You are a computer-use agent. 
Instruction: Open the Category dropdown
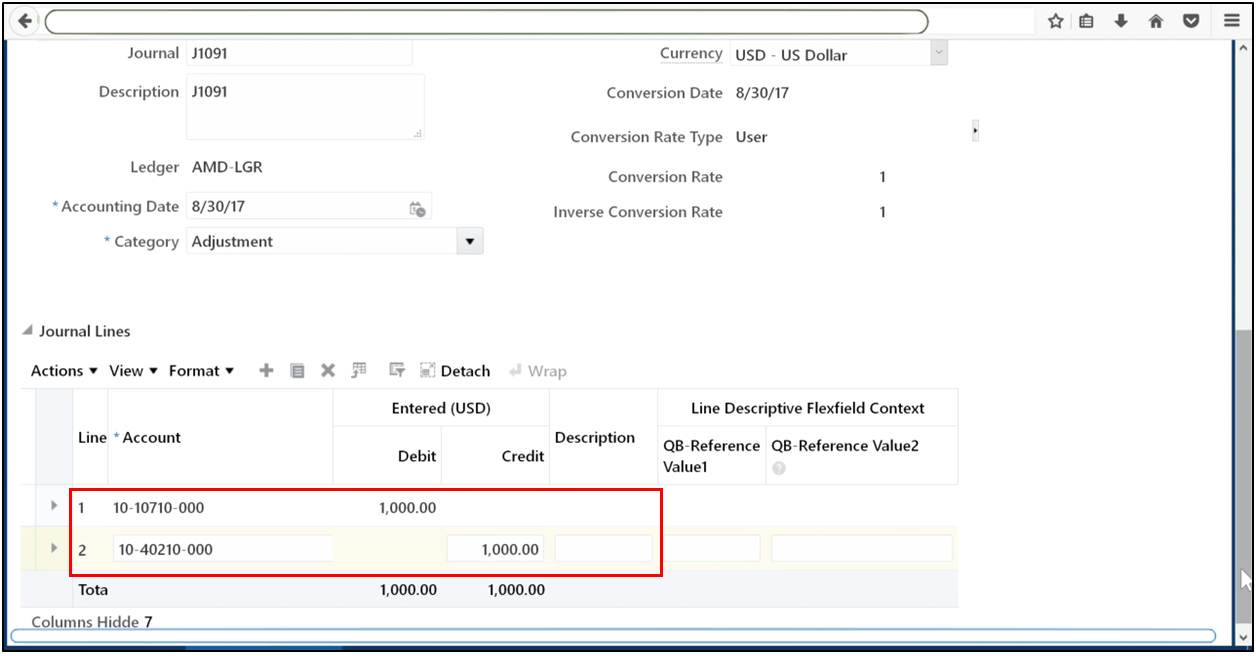(x=469, y=240)
